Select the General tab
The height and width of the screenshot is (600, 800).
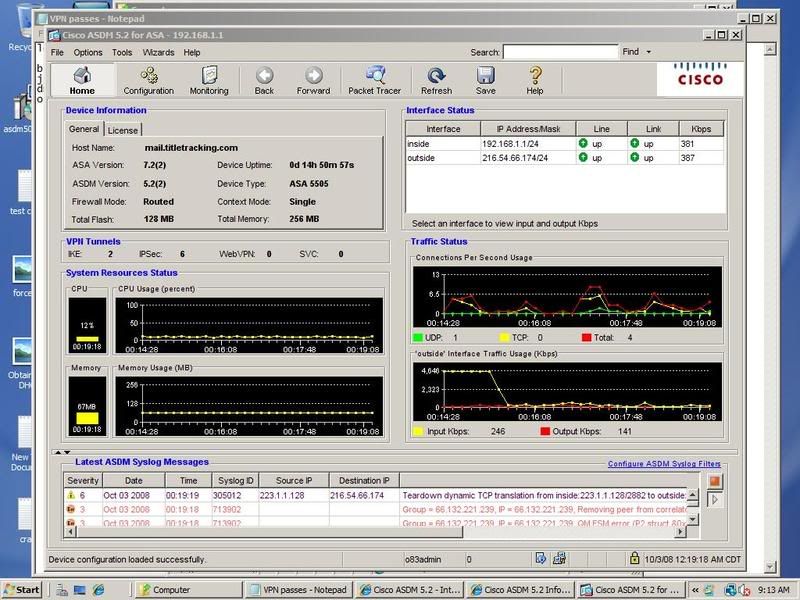click(x=84, y=129)
